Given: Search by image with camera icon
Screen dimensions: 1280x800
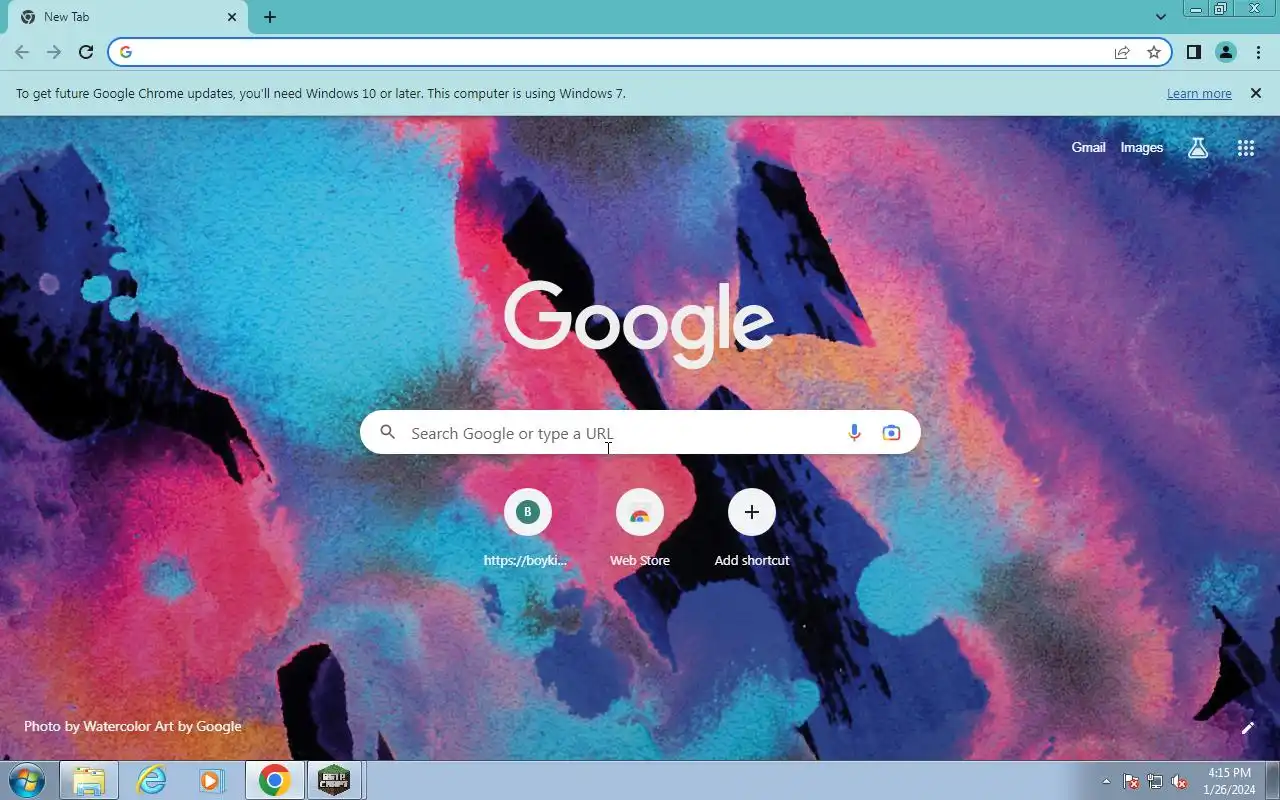Looking at the screenshot, I should tap(891, 432).
